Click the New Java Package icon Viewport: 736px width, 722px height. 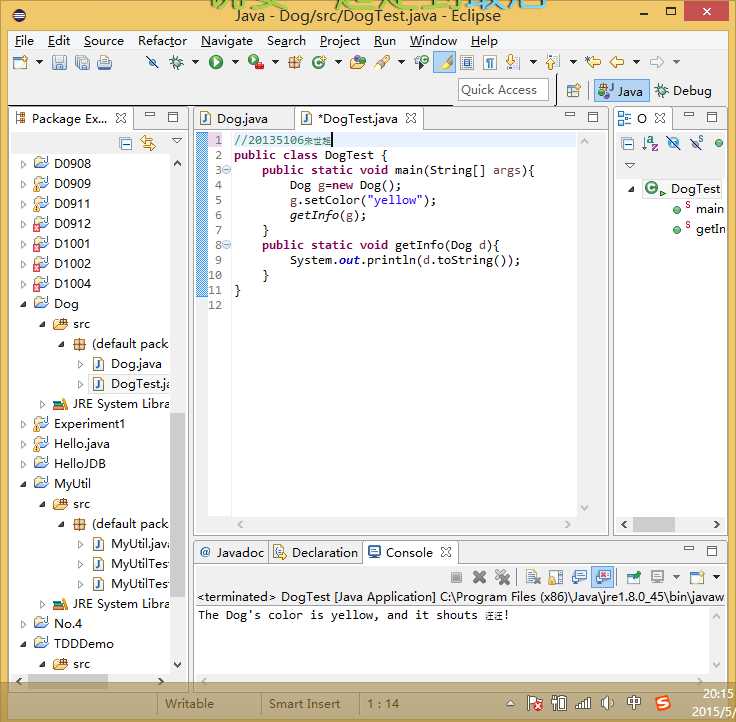point(295,62)
